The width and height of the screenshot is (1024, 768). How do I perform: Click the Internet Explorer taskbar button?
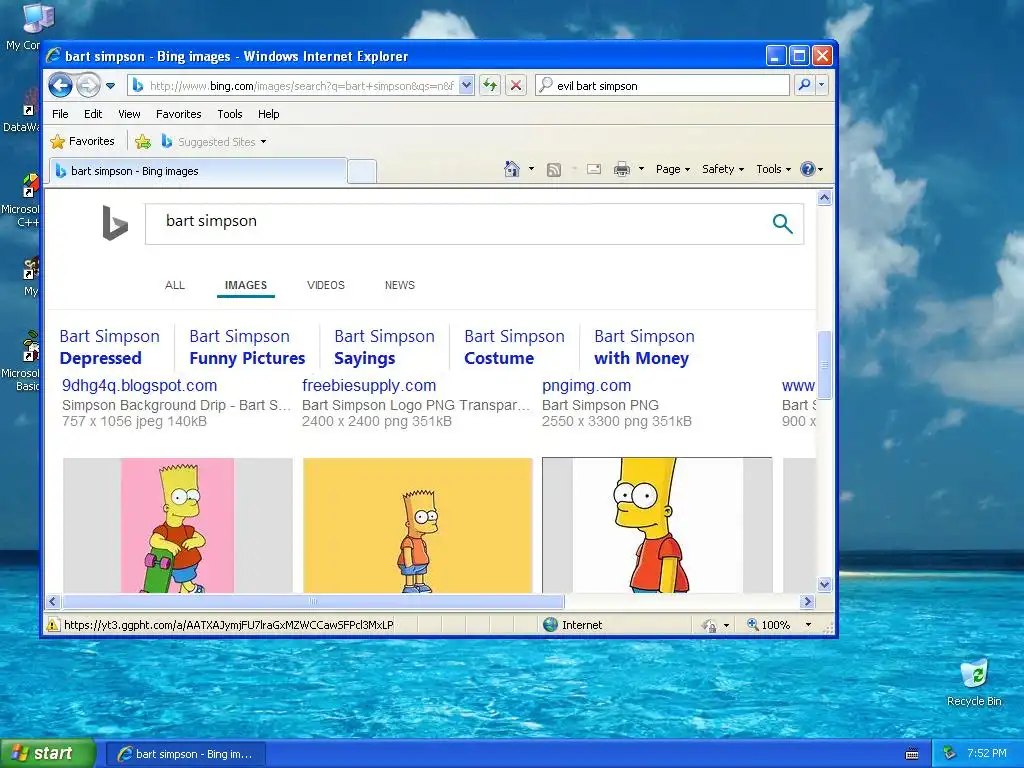coord(185,754)
